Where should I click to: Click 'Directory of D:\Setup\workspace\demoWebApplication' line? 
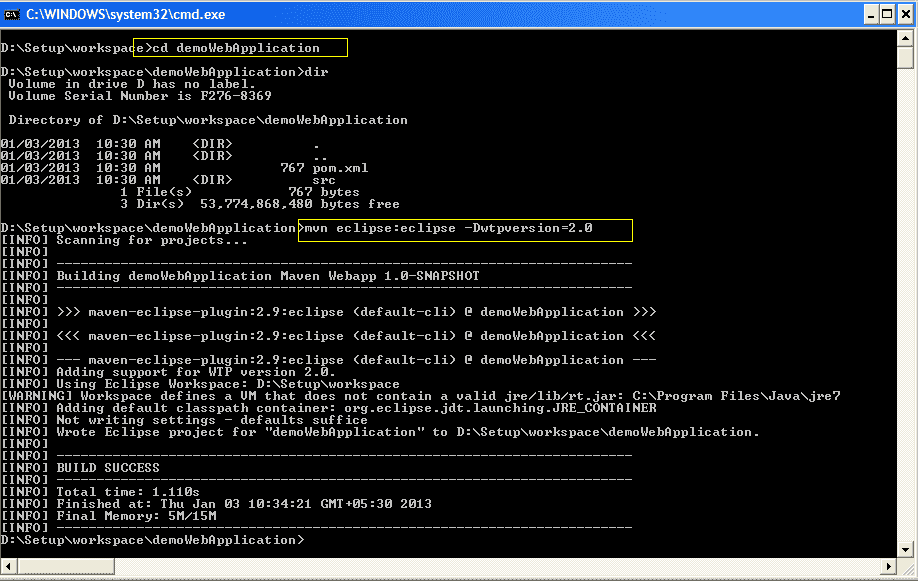click(208, 120)
